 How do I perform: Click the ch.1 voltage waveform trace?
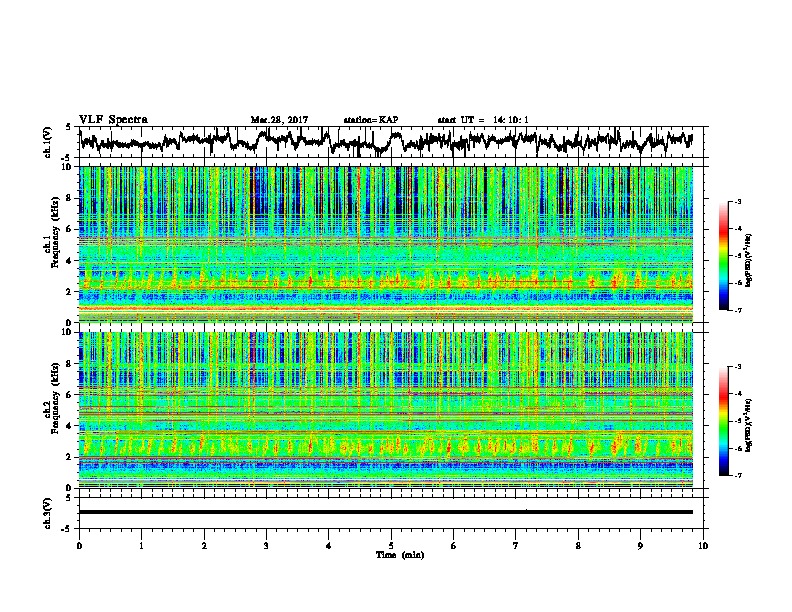point(386,141)
